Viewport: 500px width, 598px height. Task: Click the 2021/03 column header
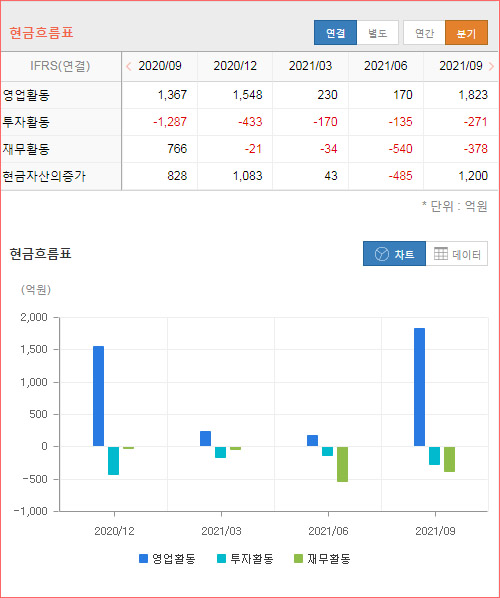(x=310, y=66)
